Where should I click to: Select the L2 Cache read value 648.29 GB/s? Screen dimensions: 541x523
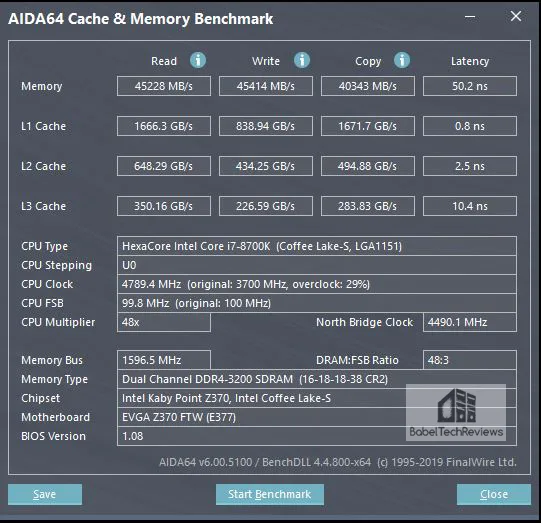point(164,166)
